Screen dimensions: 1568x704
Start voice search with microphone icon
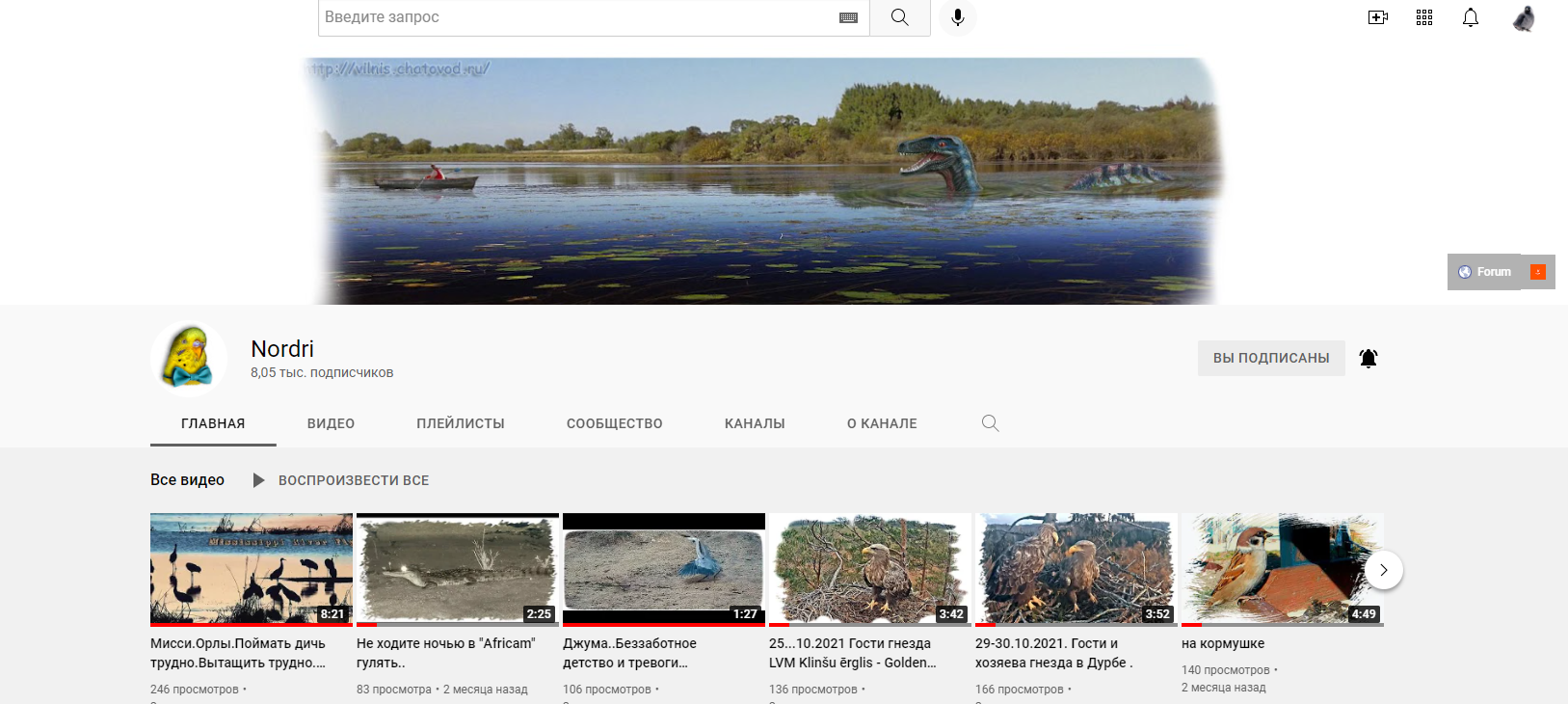[958, 17]
